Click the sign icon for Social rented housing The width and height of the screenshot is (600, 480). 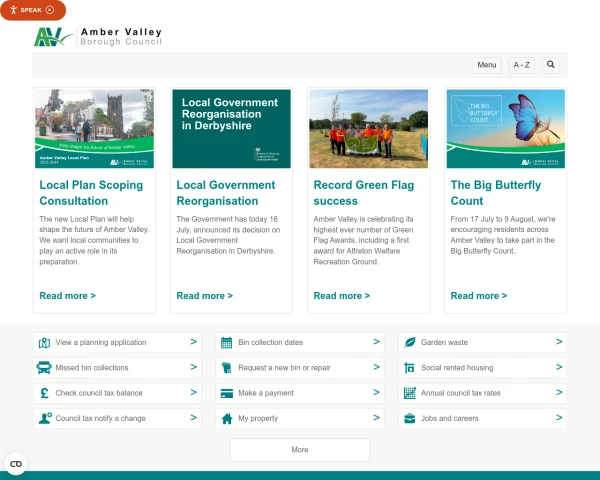(409, 368)
